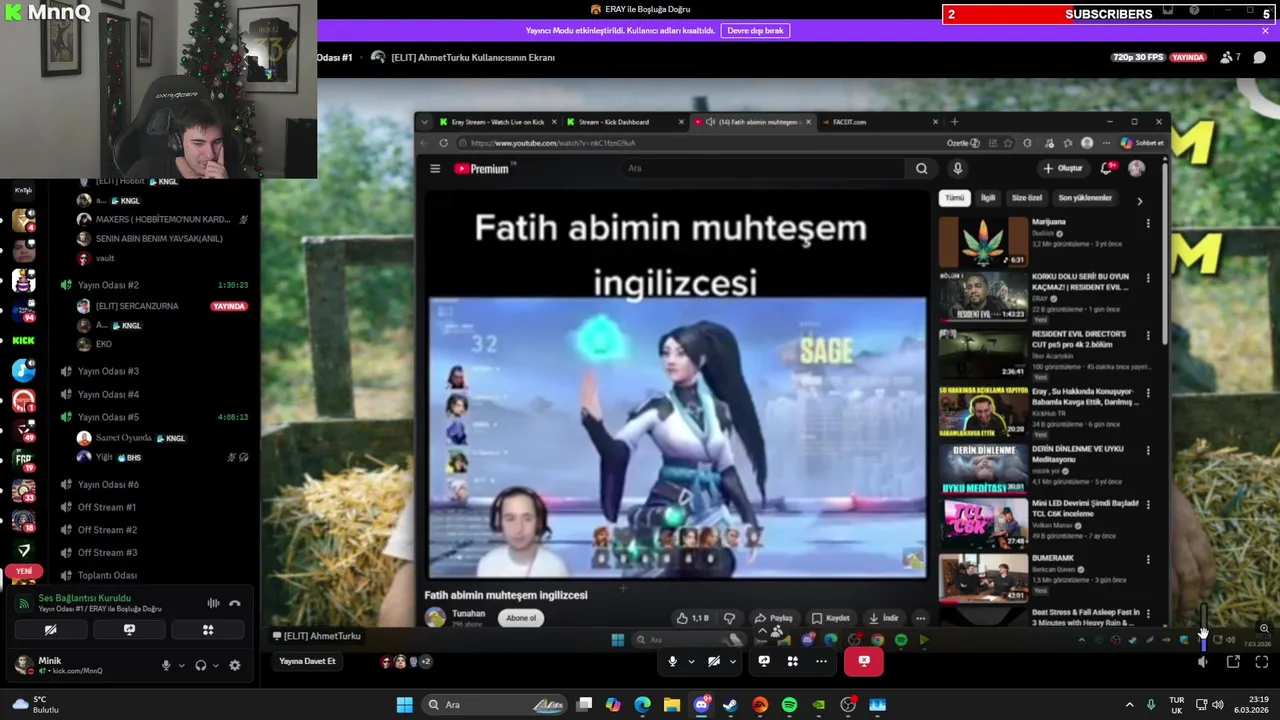Open blue music note server icon

23,370
